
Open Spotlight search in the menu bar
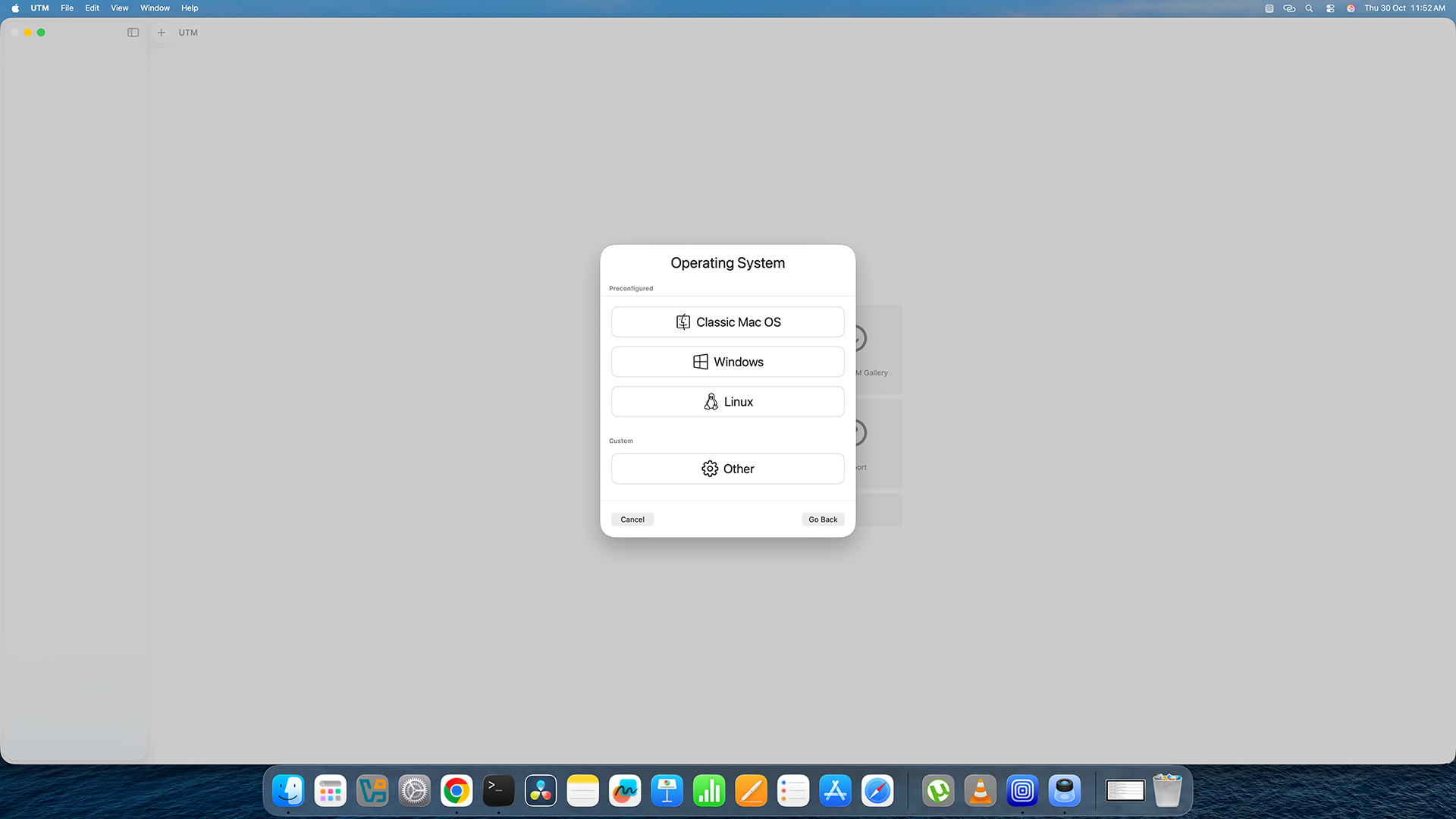(1309, 8)
